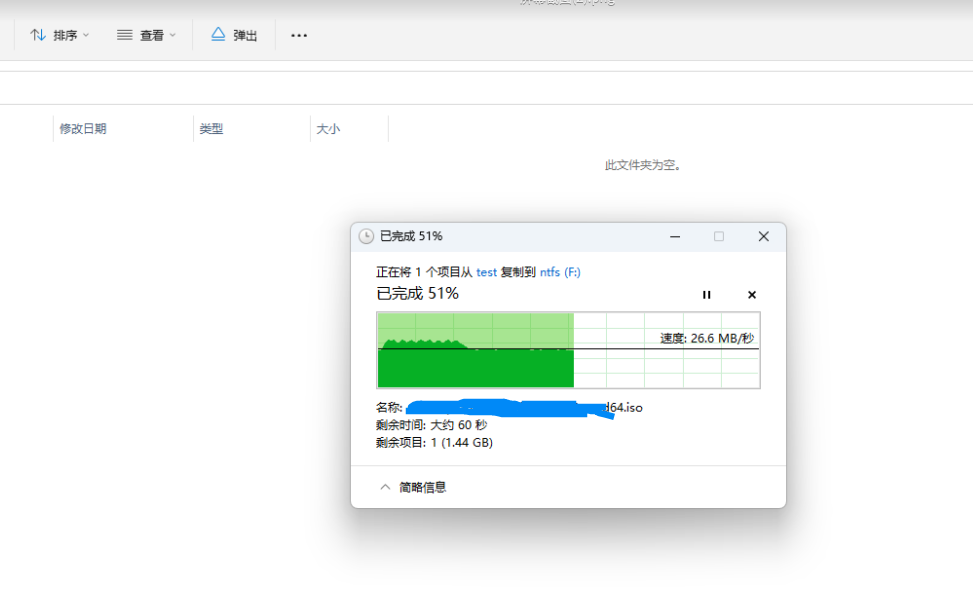973x601 pixels.
Task: Sort by 大小 column header
Action: click(x=328, y=129)
